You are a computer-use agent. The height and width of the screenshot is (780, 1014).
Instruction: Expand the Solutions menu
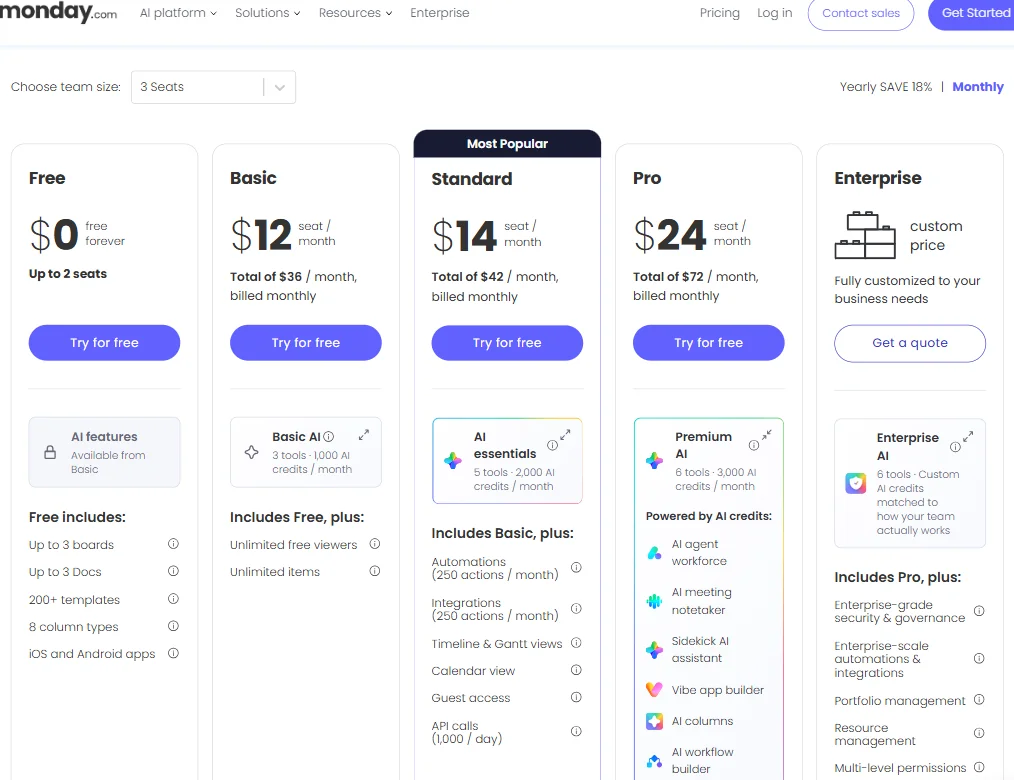pyautogui.click(x=267, y=13)
